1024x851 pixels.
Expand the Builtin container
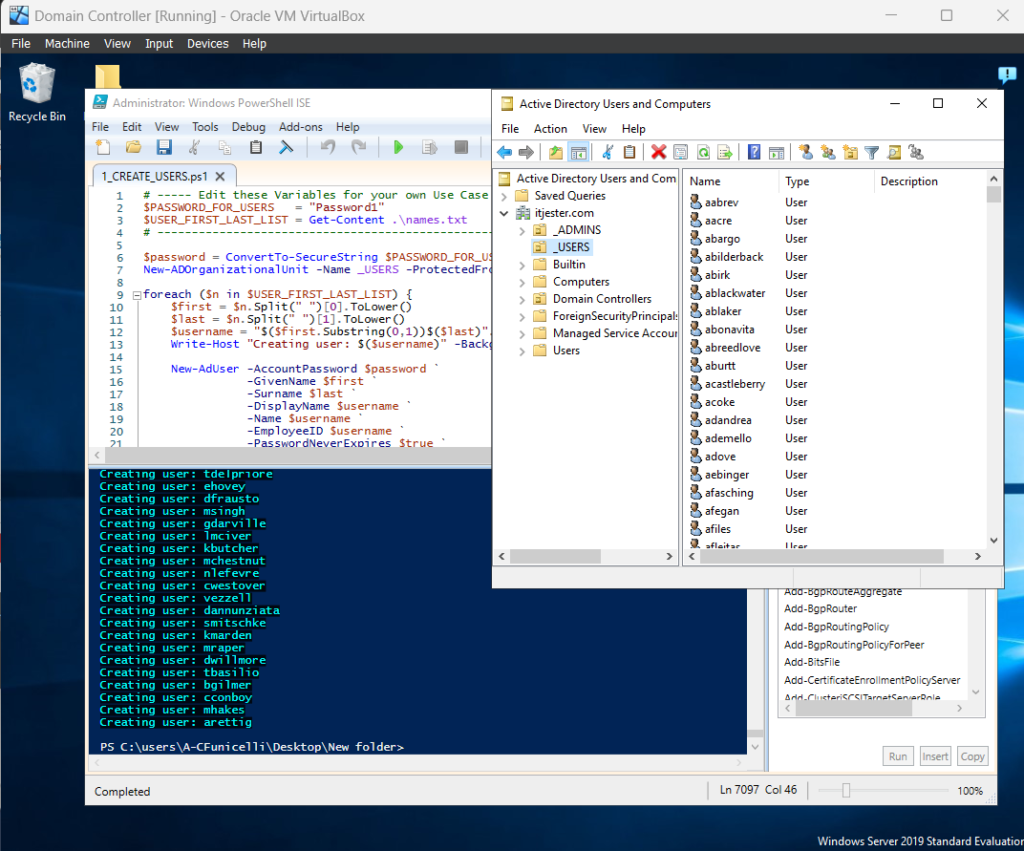click(522, 265)
